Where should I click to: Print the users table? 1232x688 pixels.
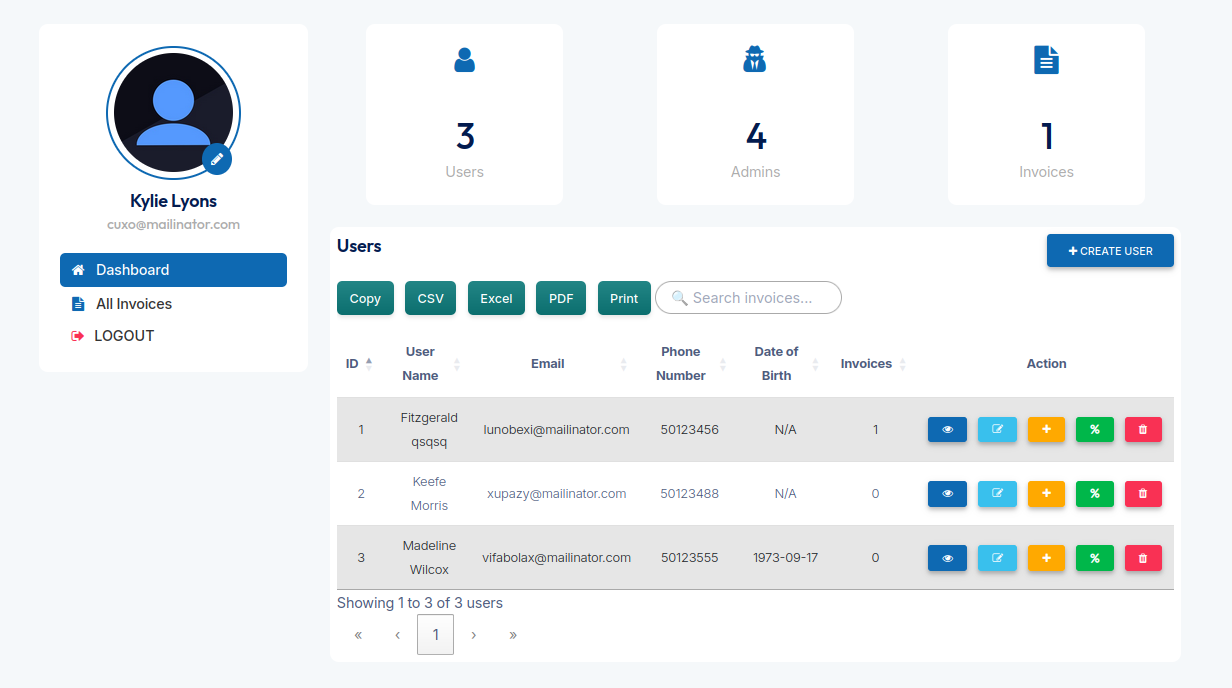pos(623,297)
